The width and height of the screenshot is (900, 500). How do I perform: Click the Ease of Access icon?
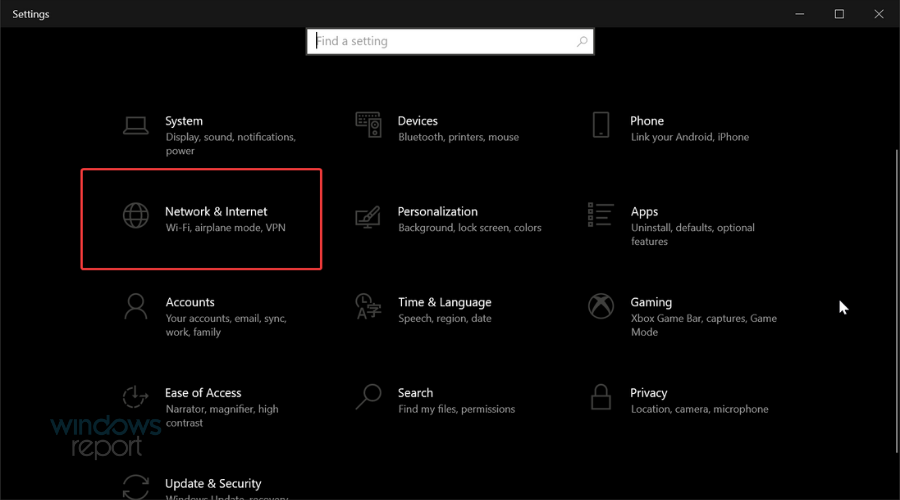[135, 397]
